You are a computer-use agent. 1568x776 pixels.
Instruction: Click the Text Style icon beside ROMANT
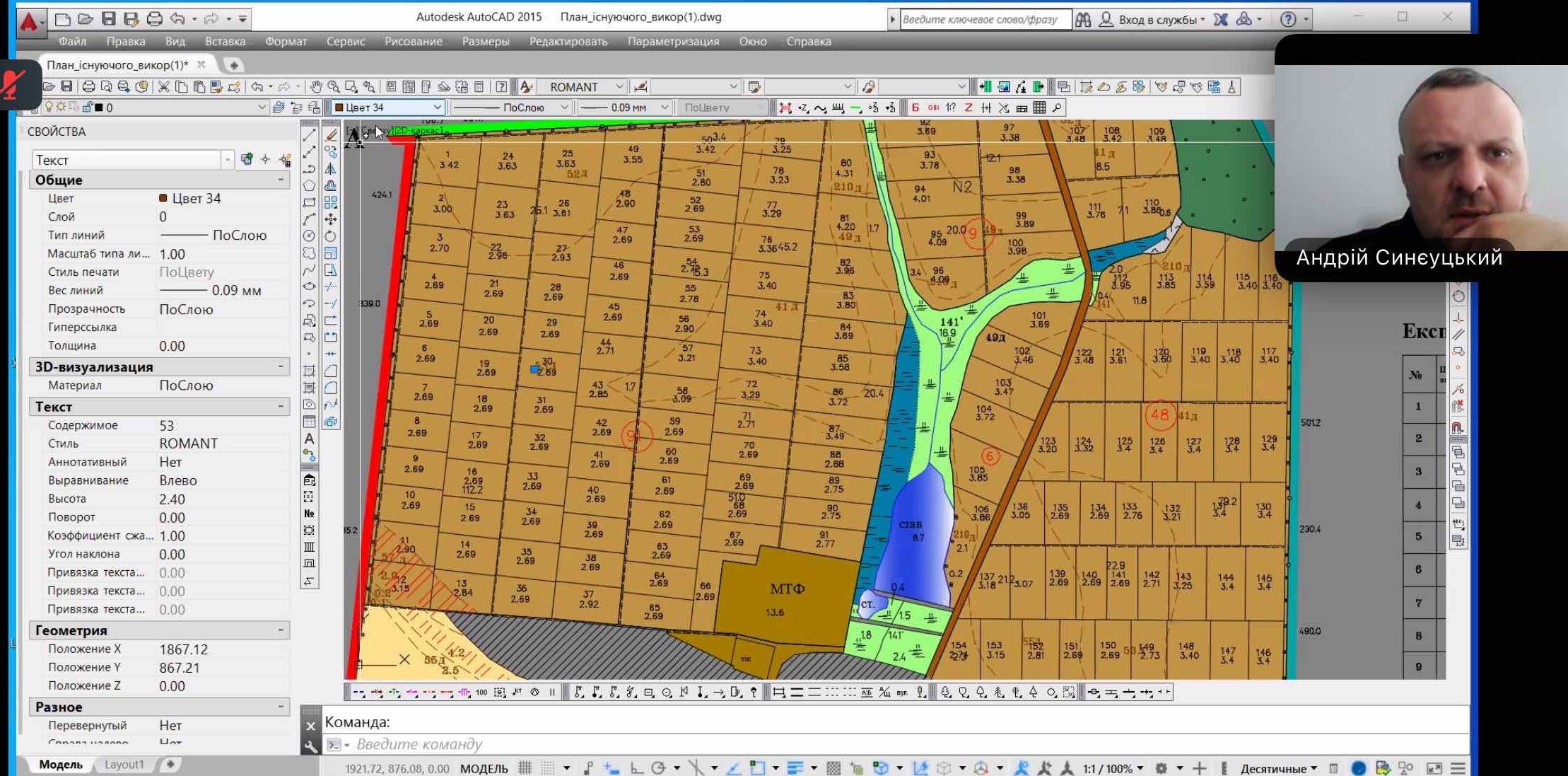[526, 86]
